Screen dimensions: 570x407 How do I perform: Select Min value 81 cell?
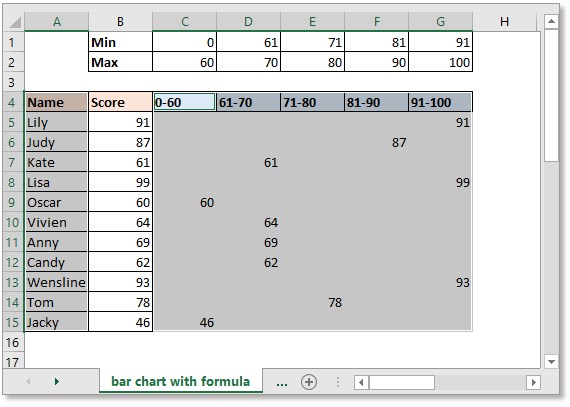pyautogui.click(x=377, y=42)
